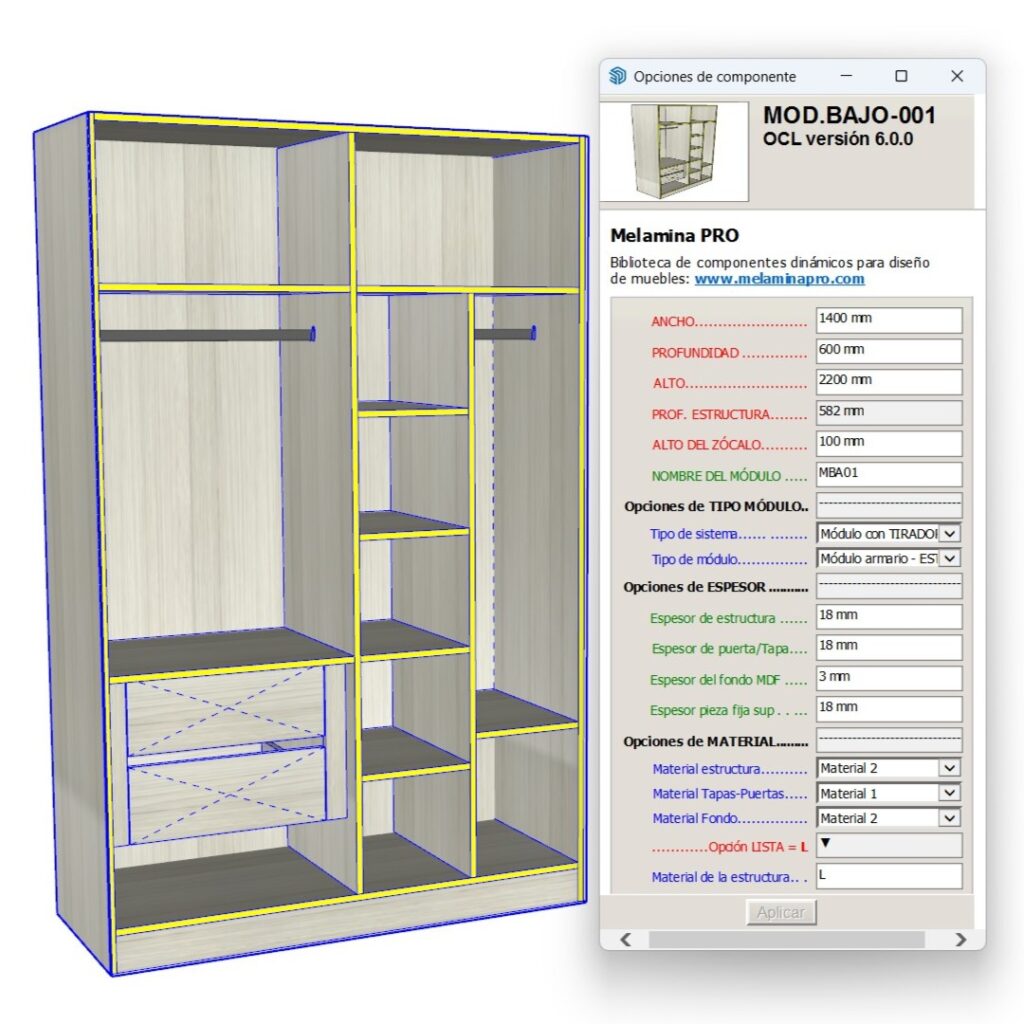Select the PROFUNDIDAD input field
The height and width of the screenshot is (1024, 1024).
[x=888, y=351]
